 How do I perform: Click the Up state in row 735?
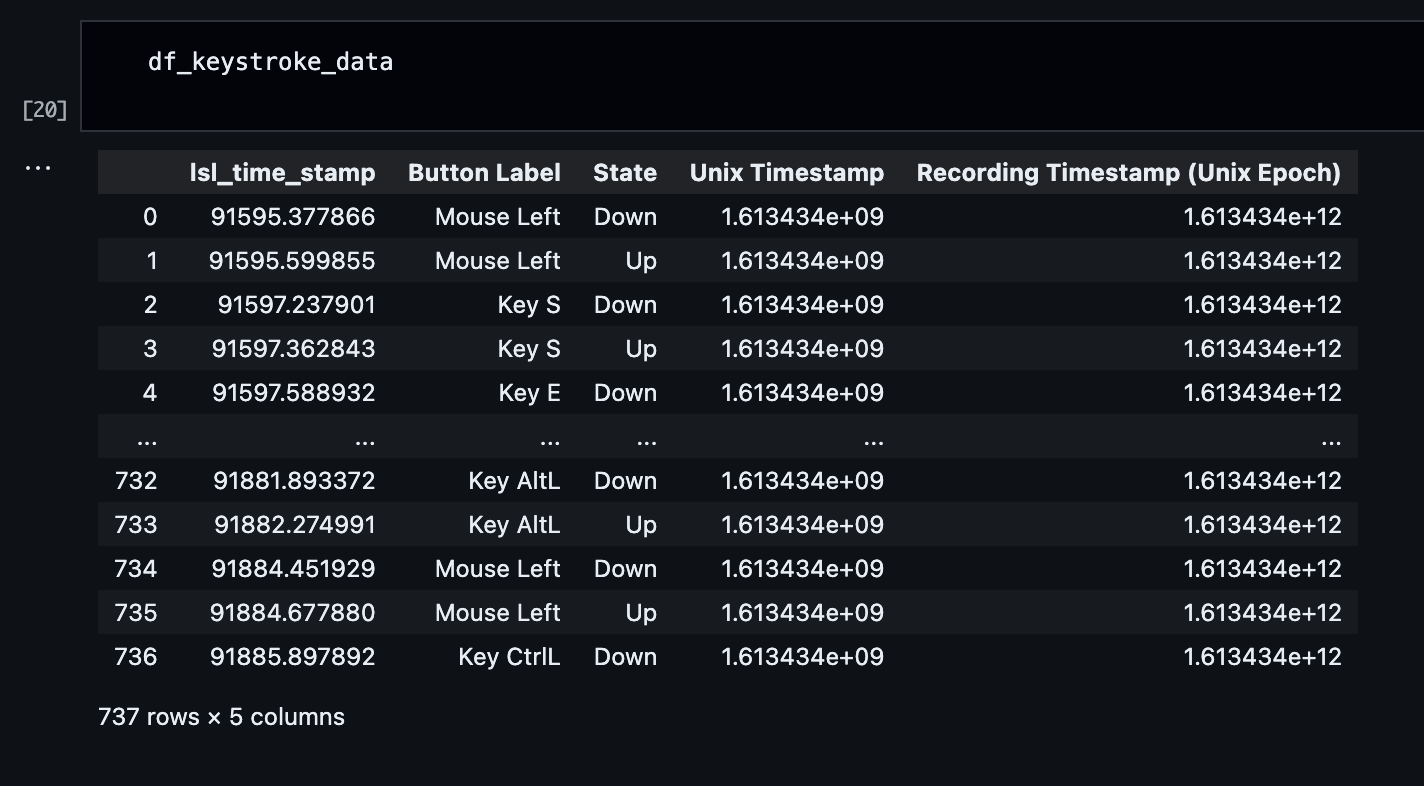[x=641, y=613]
